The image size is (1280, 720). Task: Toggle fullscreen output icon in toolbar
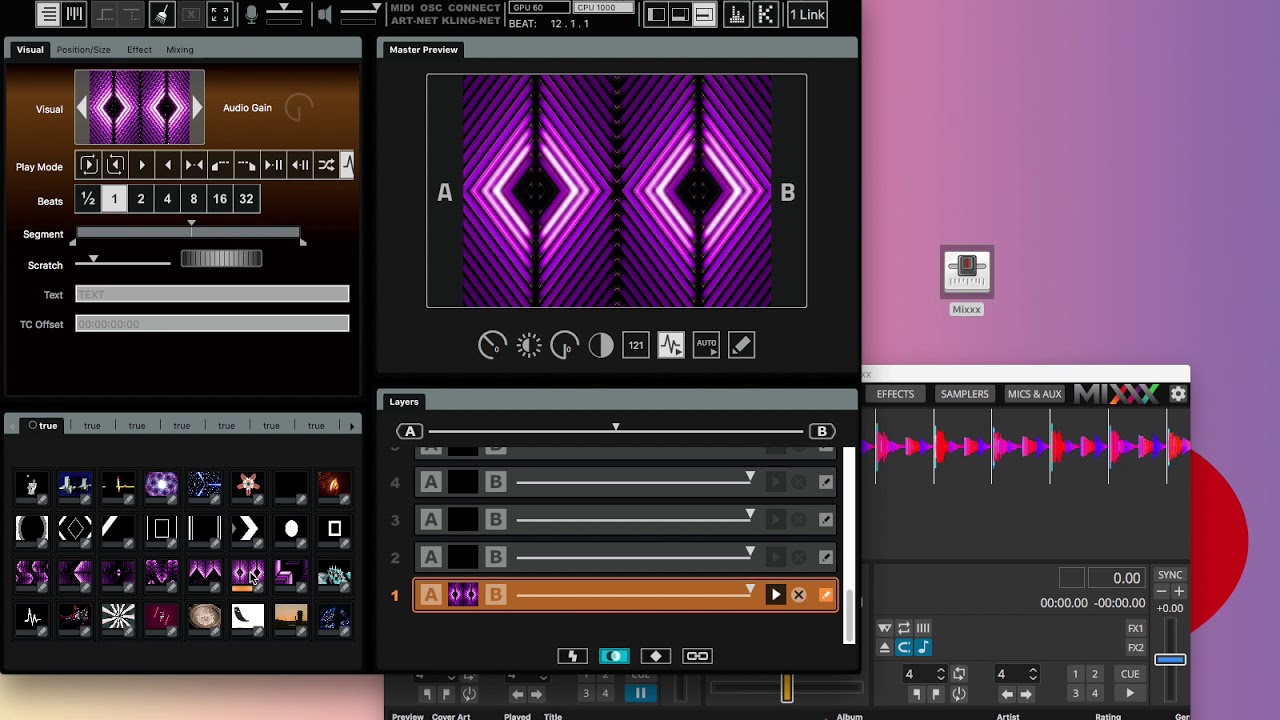point(220,14)
